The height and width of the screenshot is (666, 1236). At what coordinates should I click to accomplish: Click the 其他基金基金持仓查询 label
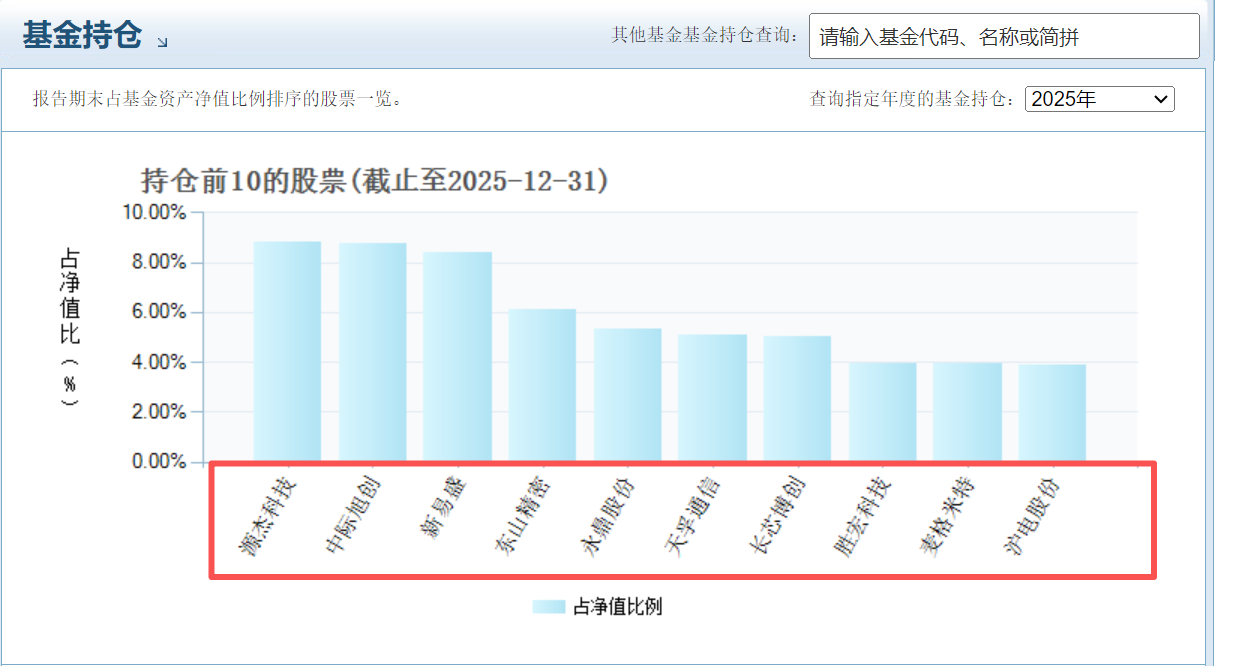click(706, 36)
